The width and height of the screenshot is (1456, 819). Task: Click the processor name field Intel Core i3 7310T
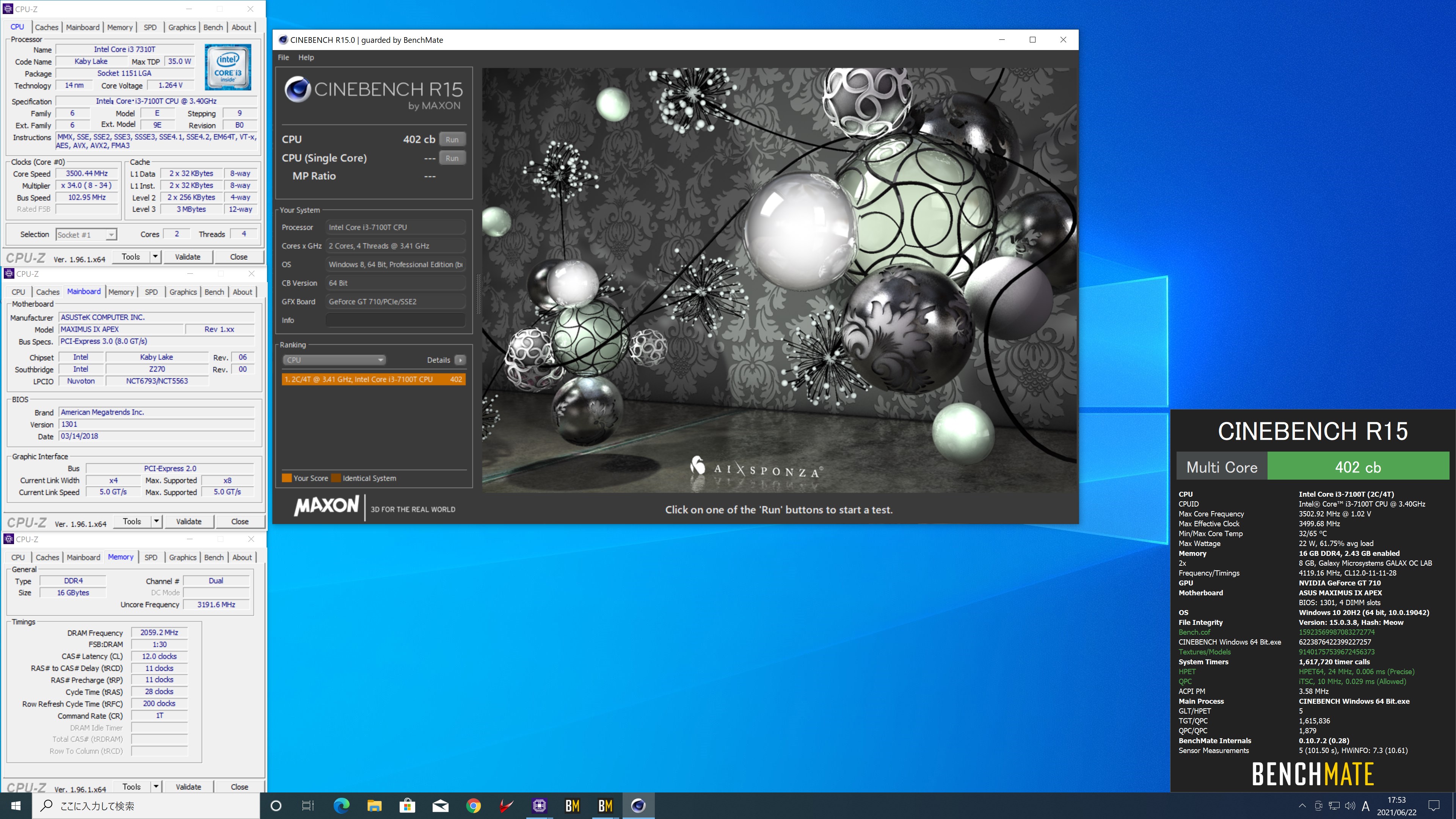click(x=125, y=49)
